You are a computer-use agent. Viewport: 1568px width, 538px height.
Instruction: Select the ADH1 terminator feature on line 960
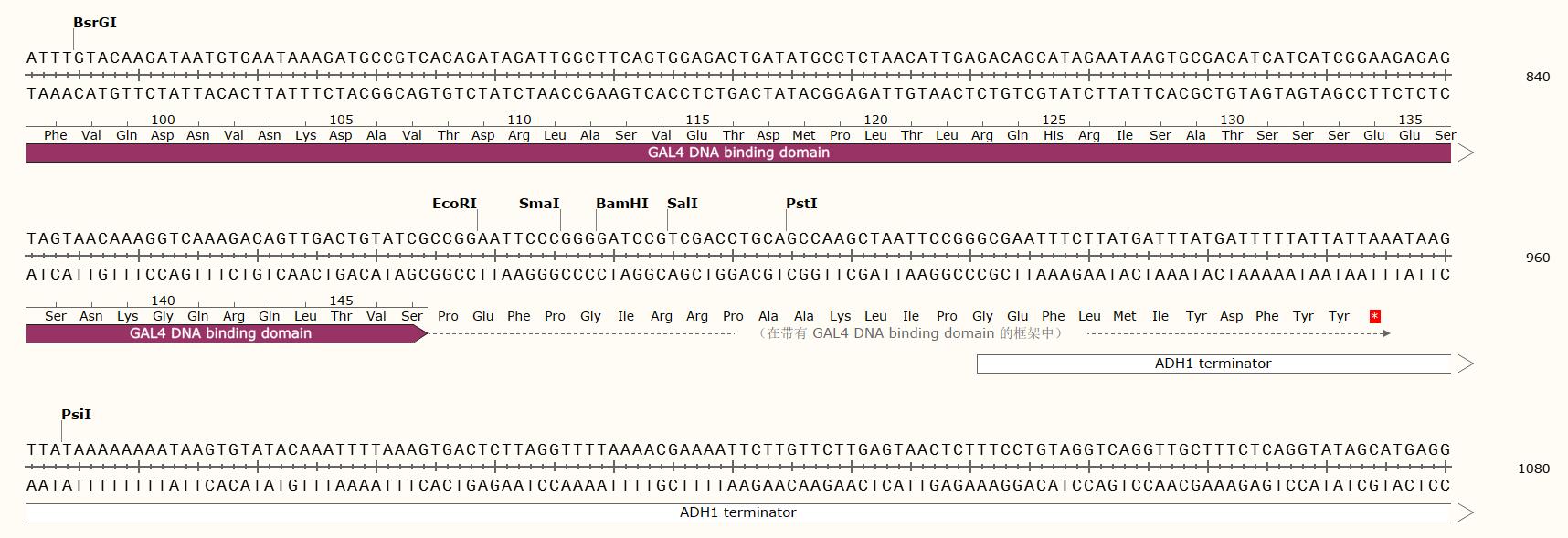(x=1213, y=364)
